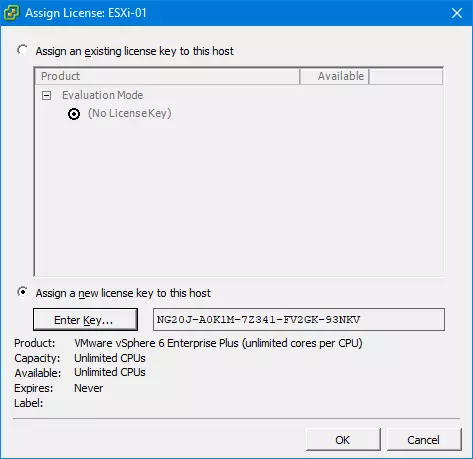Click the license key text field
This screenshot has width=473, height=459.
tap(299, 320)
